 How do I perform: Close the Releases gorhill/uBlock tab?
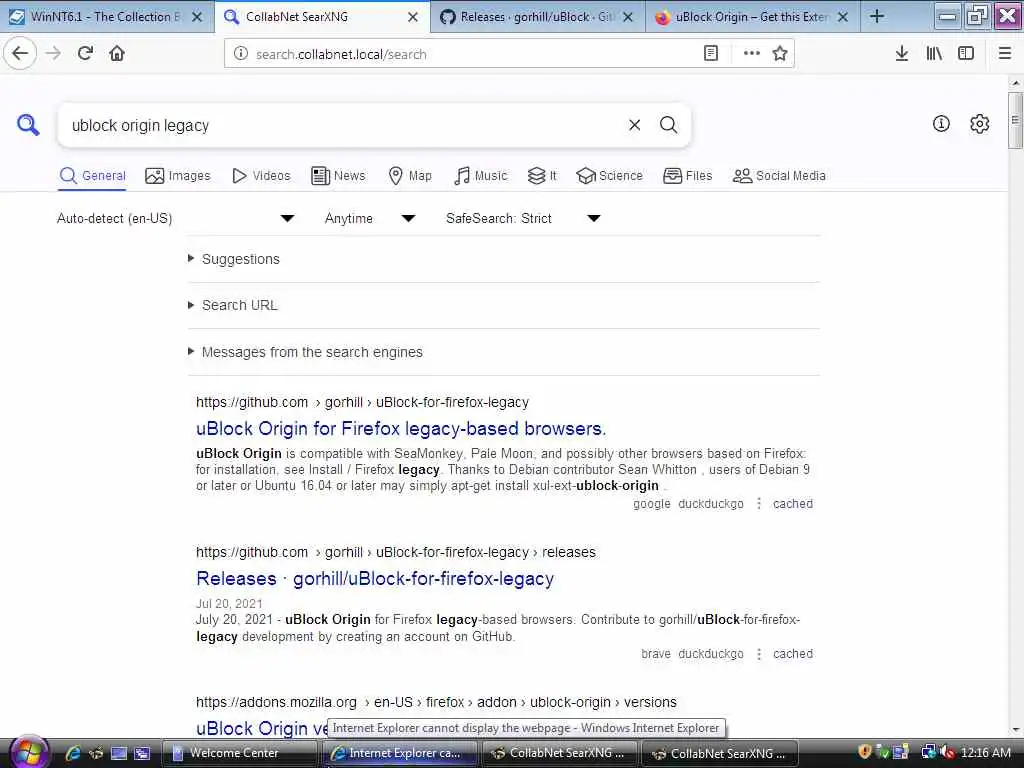[628, 17]
